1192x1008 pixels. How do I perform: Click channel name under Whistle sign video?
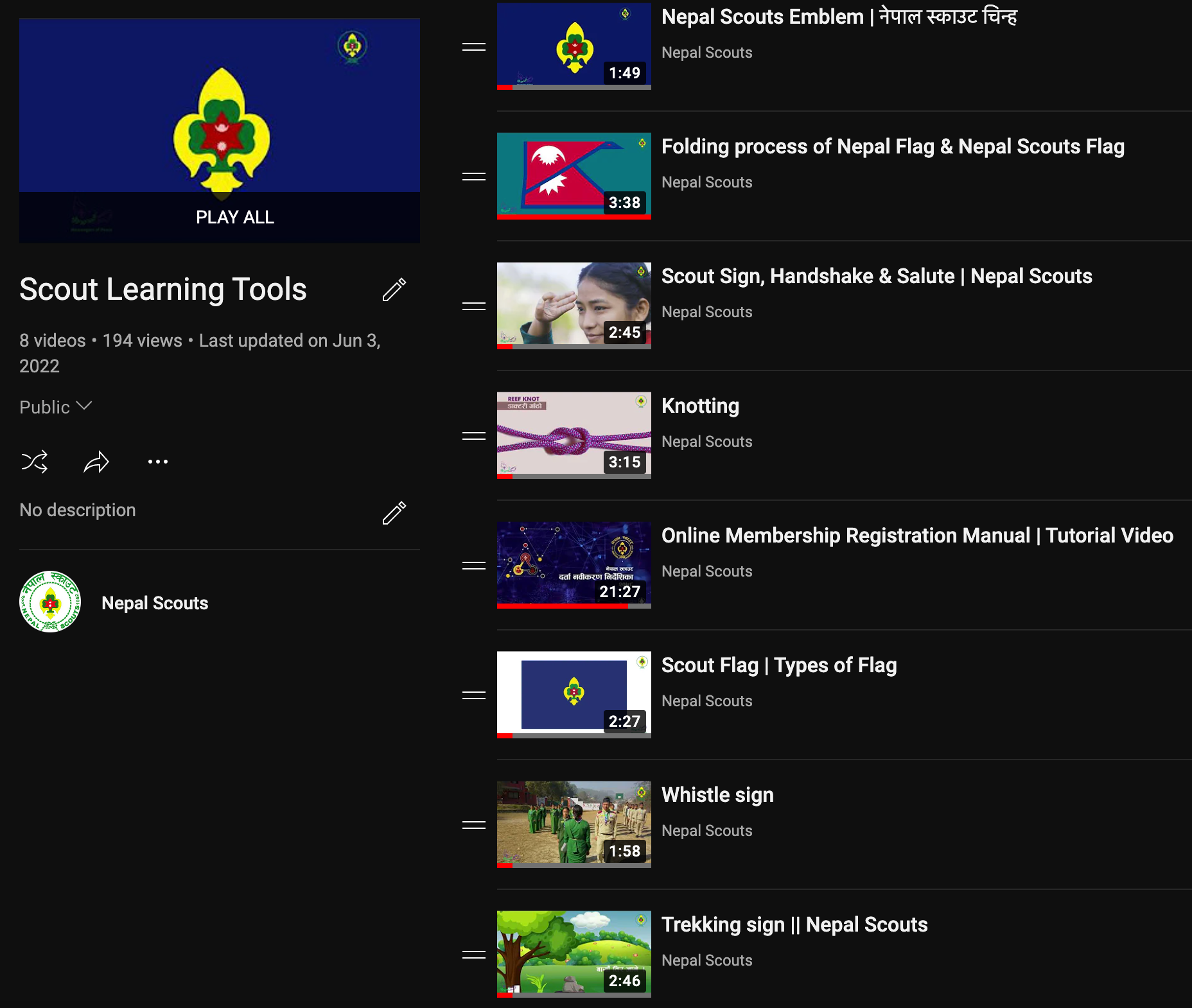point(706,831)
